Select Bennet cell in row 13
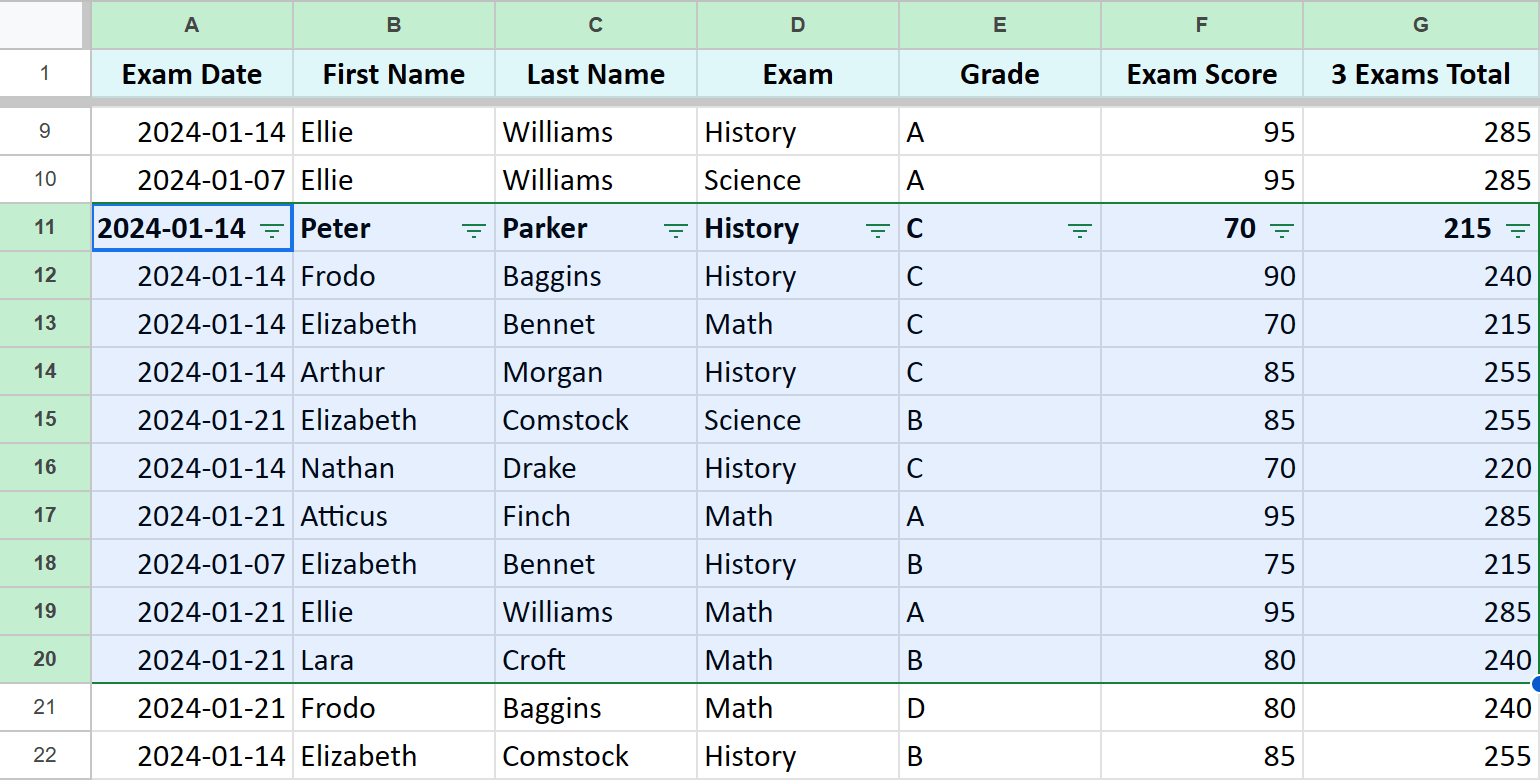 tap(596, 324)
